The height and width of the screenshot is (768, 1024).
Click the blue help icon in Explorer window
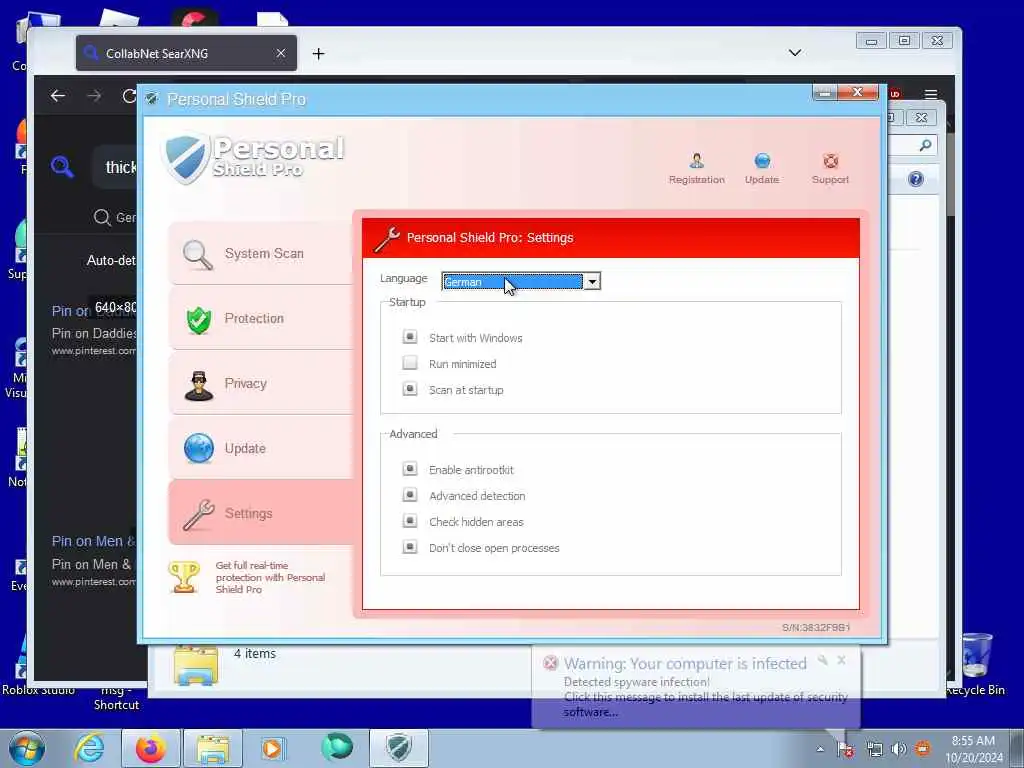tap(916, 179)
